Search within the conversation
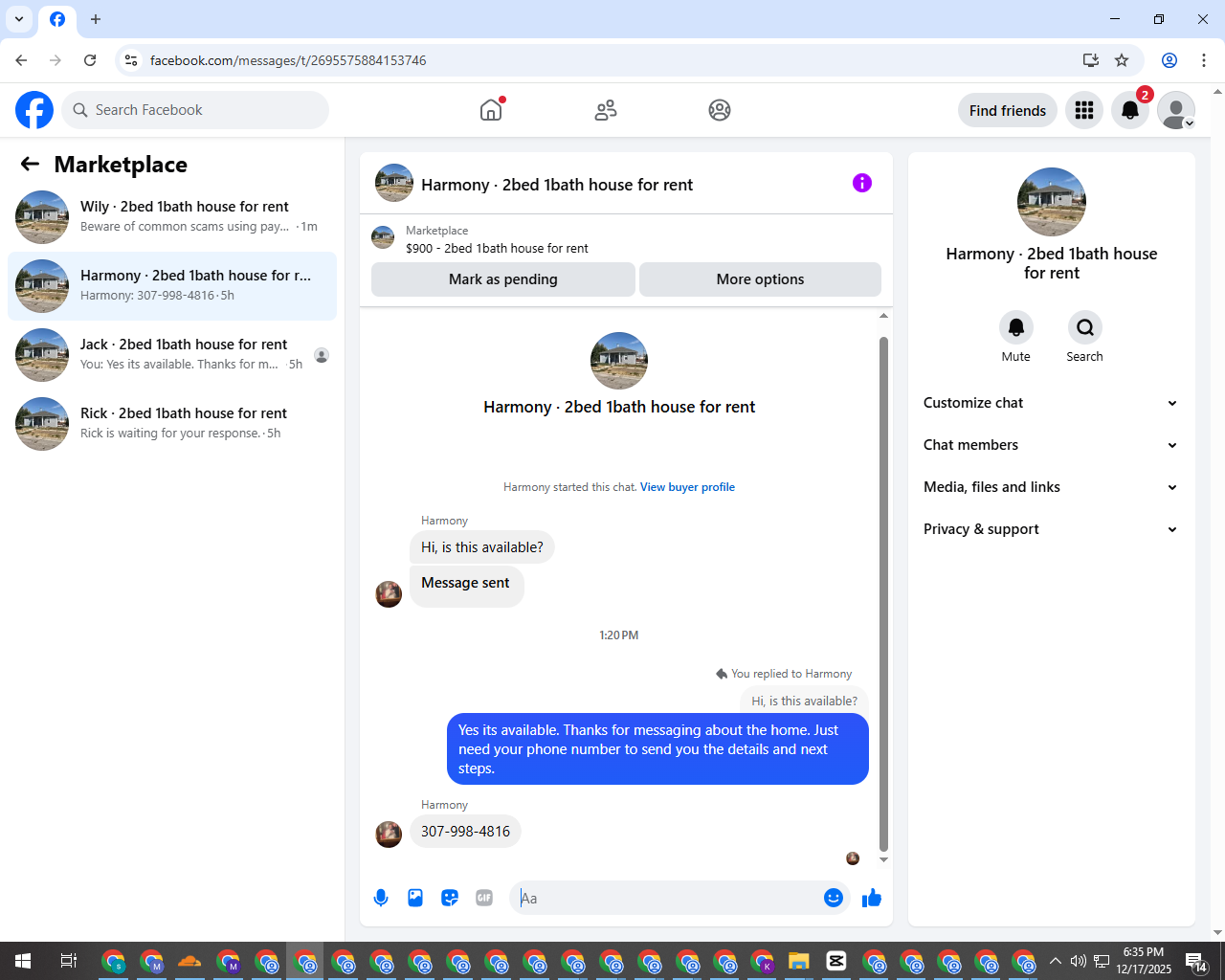The height and width of the screenshot is (980, 1225). coord(1085,327)
